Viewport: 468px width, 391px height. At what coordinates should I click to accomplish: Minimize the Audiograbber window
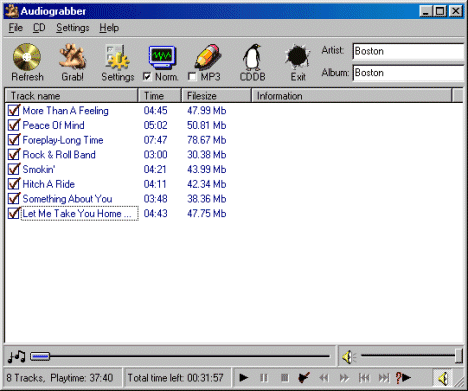[x=426, y=11]
